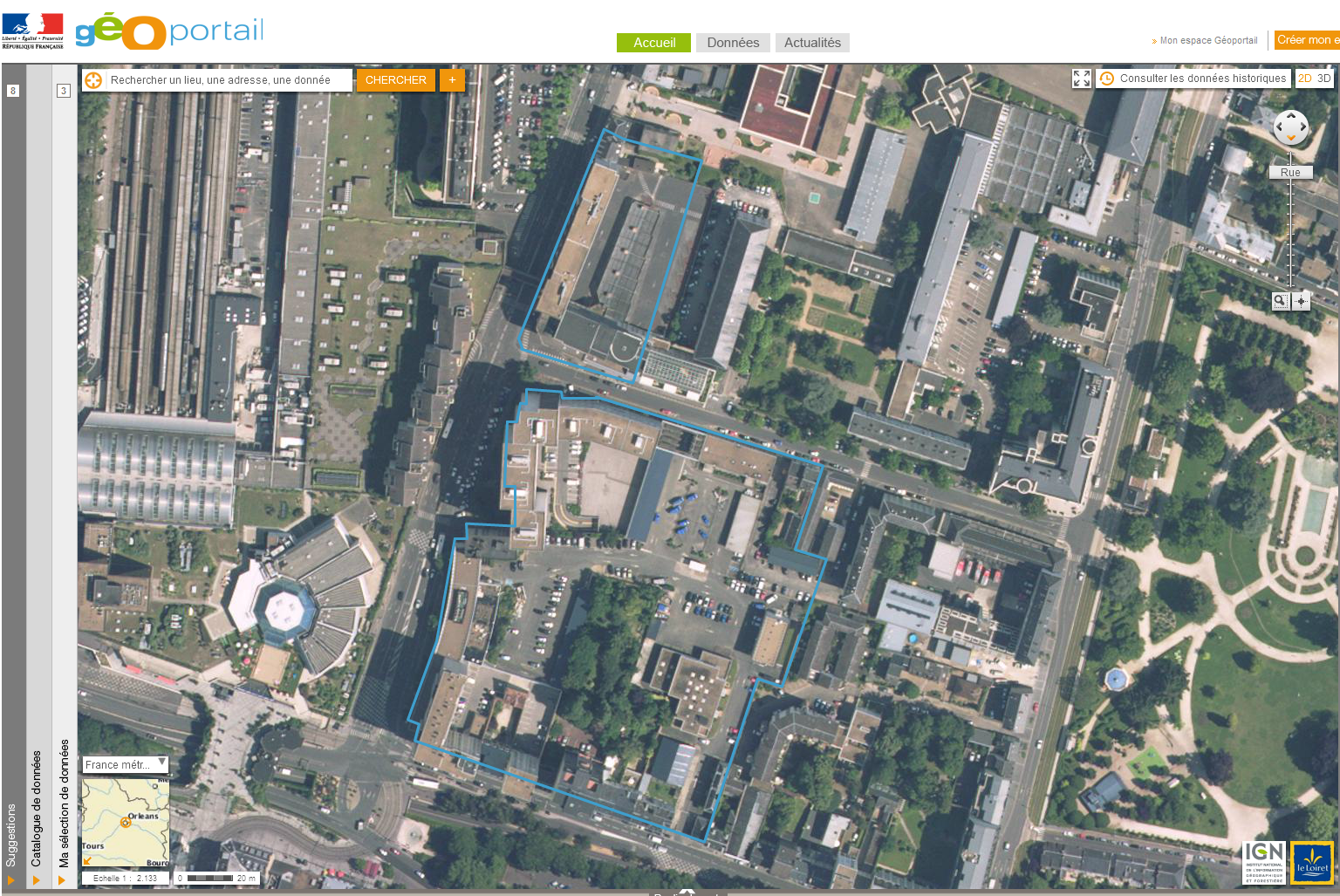Screen dimensions: 1340x896
Task: Click Consulter les données historiques
Action: coord(1193,79)
